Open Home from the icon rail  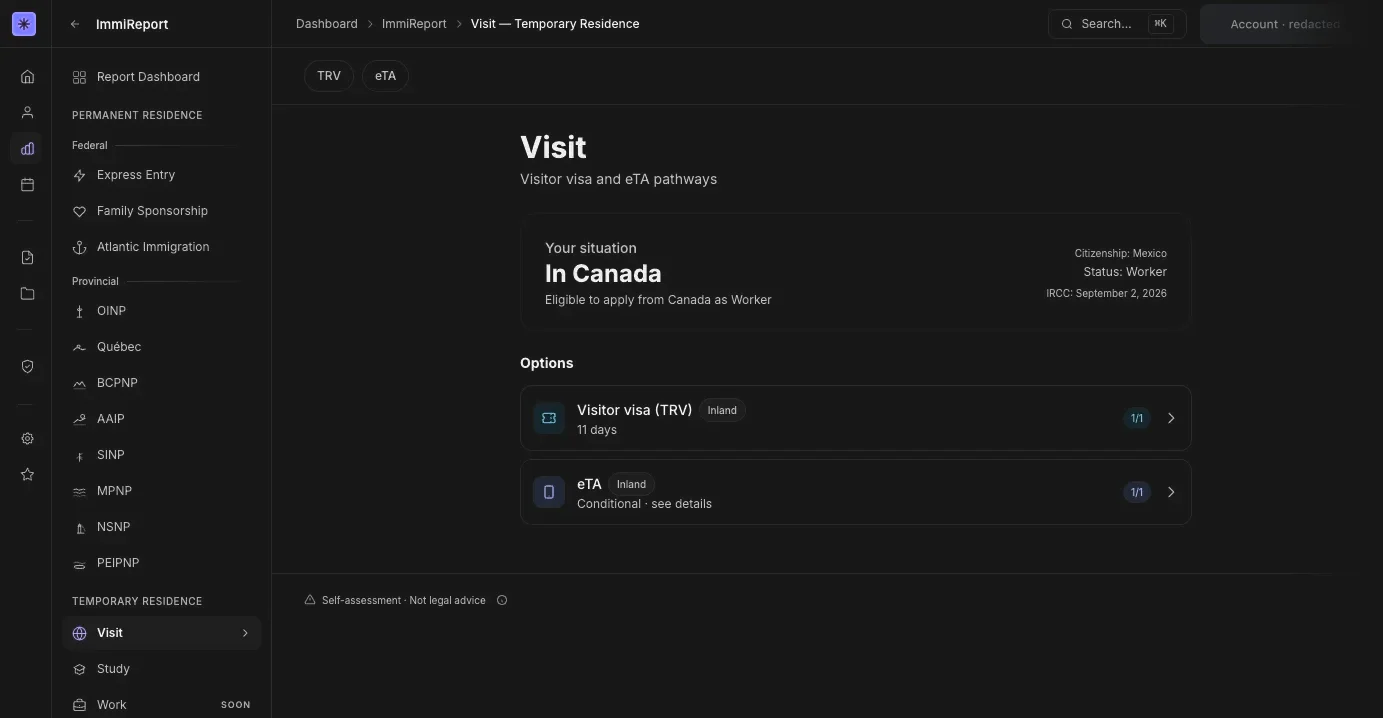(x=27, y=76)
